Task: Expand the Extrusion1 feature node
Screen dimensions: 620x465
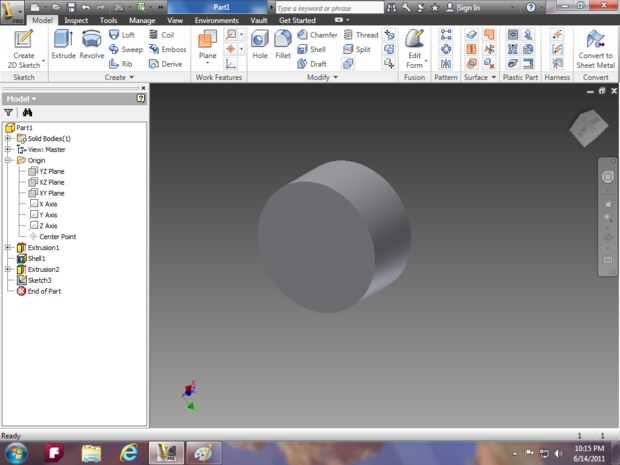Action: coord(8,247)
